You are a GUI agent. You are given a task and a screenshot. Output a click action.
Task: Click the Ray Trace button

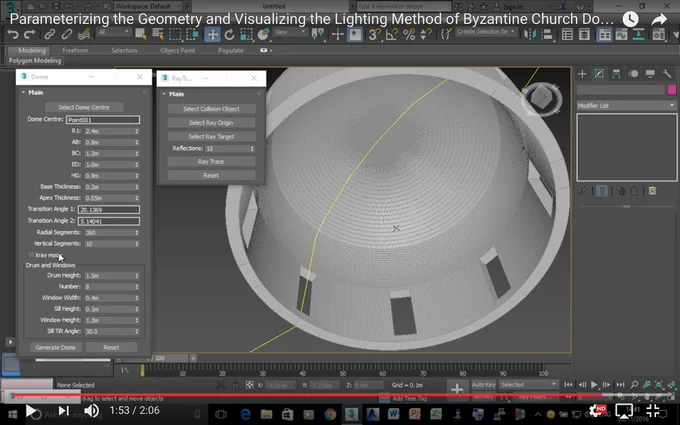(211, 161)
